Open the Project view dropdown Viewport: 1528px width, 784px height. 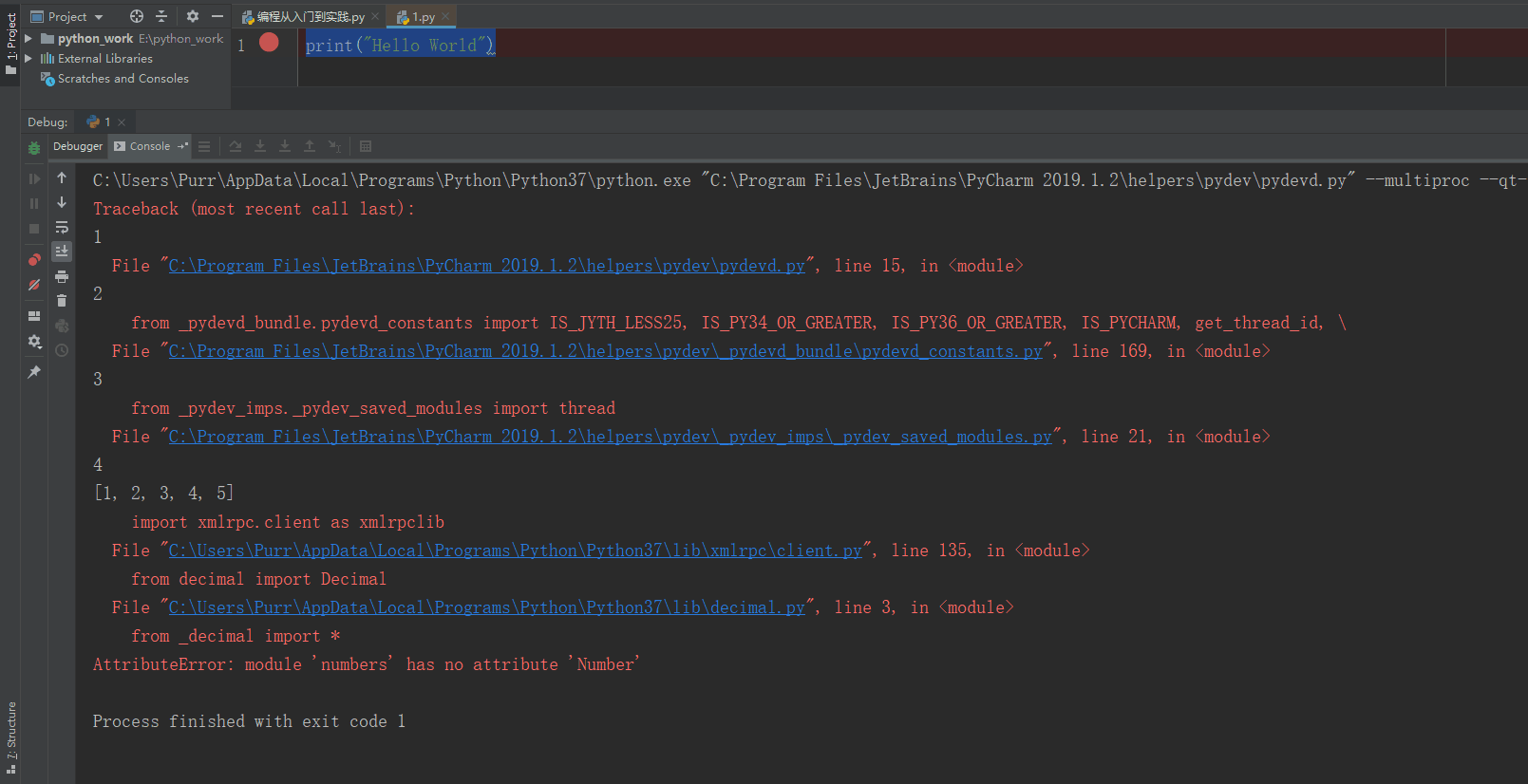coord(66,16)
